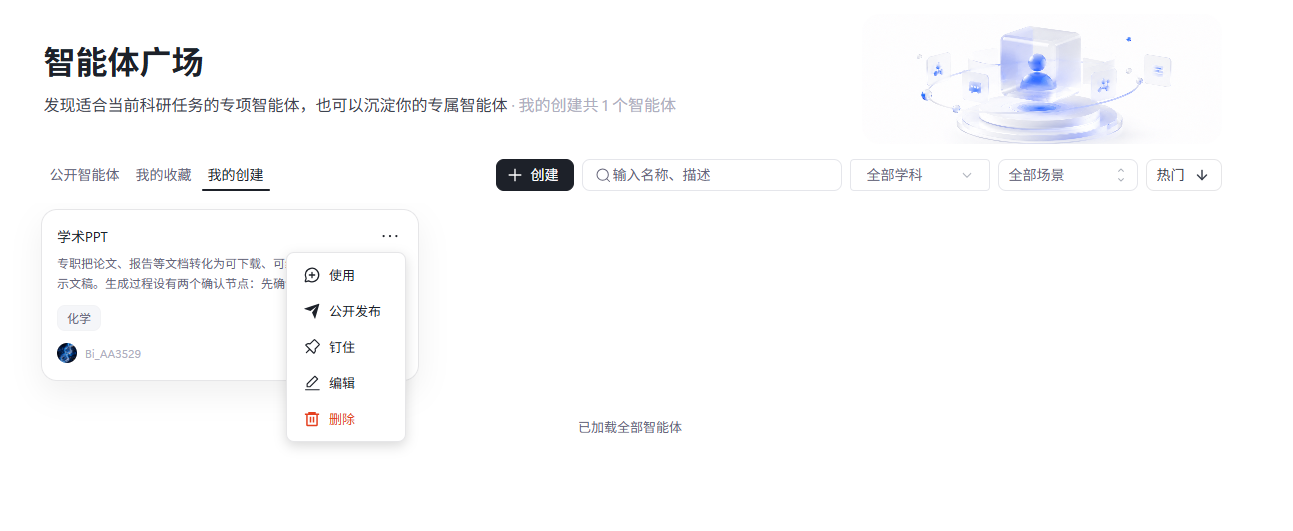Open the 全部场景 selector
Image resolution: width=1293 pixels, height=531 pixels.
[1068, 175]
